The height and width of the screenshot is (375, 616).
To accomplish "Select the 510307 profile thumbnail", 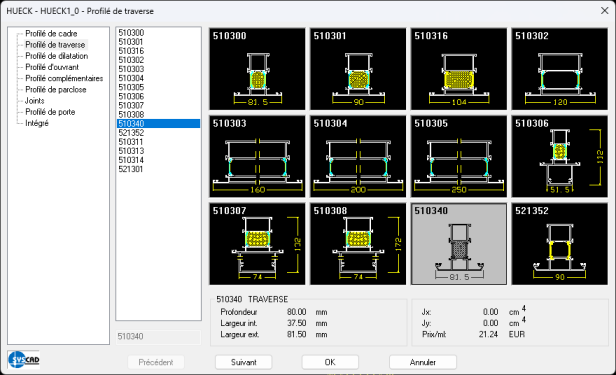I will (x=257, y=244).
